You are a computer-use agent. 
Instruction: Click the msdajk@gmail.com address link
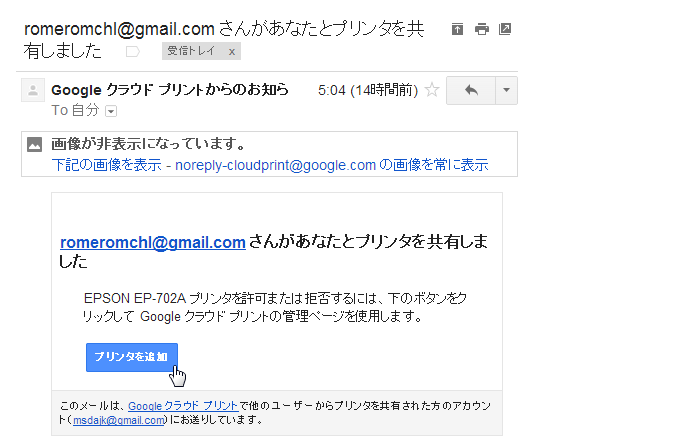(119, 420)
